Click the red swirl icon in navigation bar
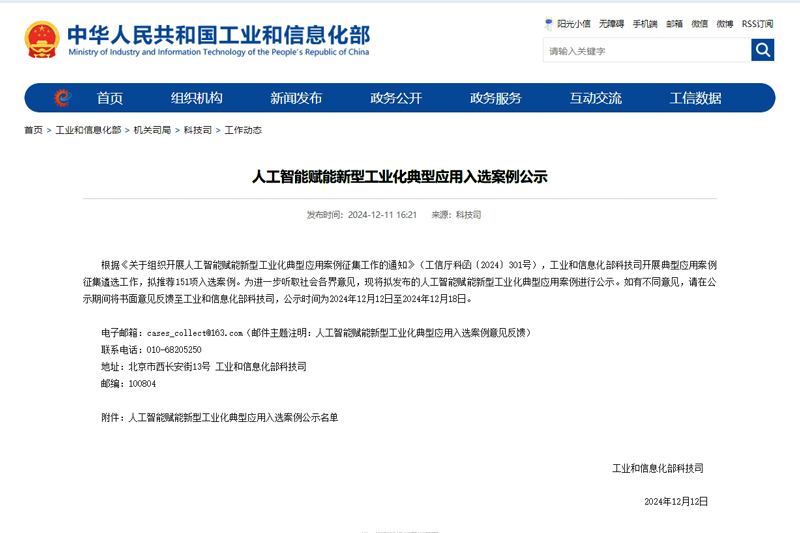 (62, 98)
